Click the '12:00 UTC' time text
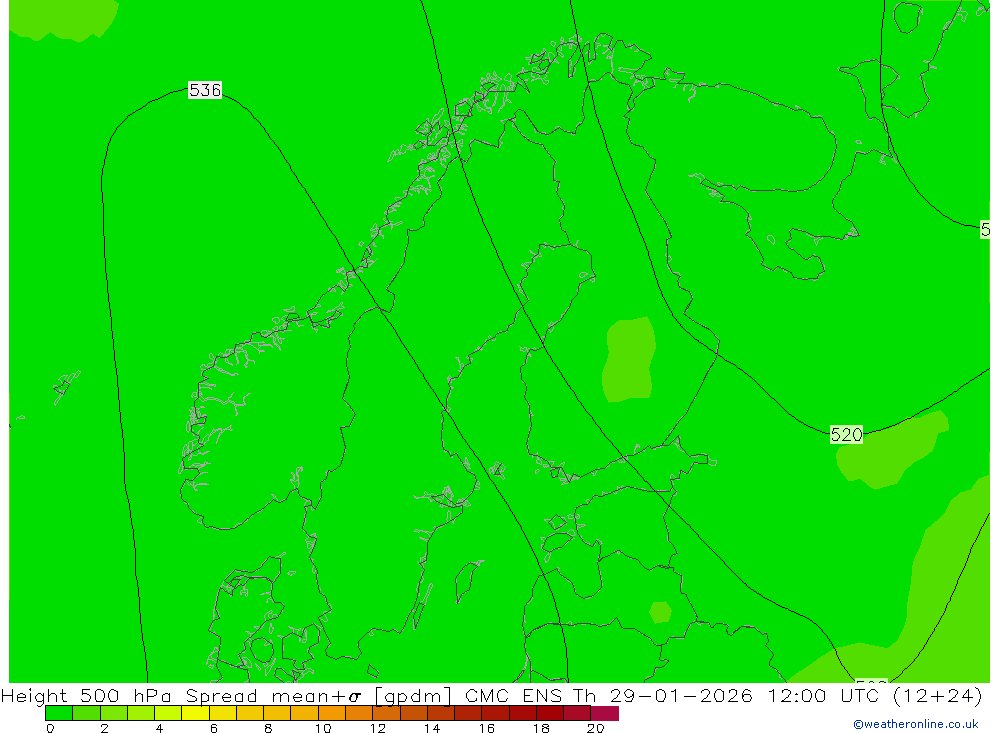This screenshot has height=733, width=1000. [825, 695]
